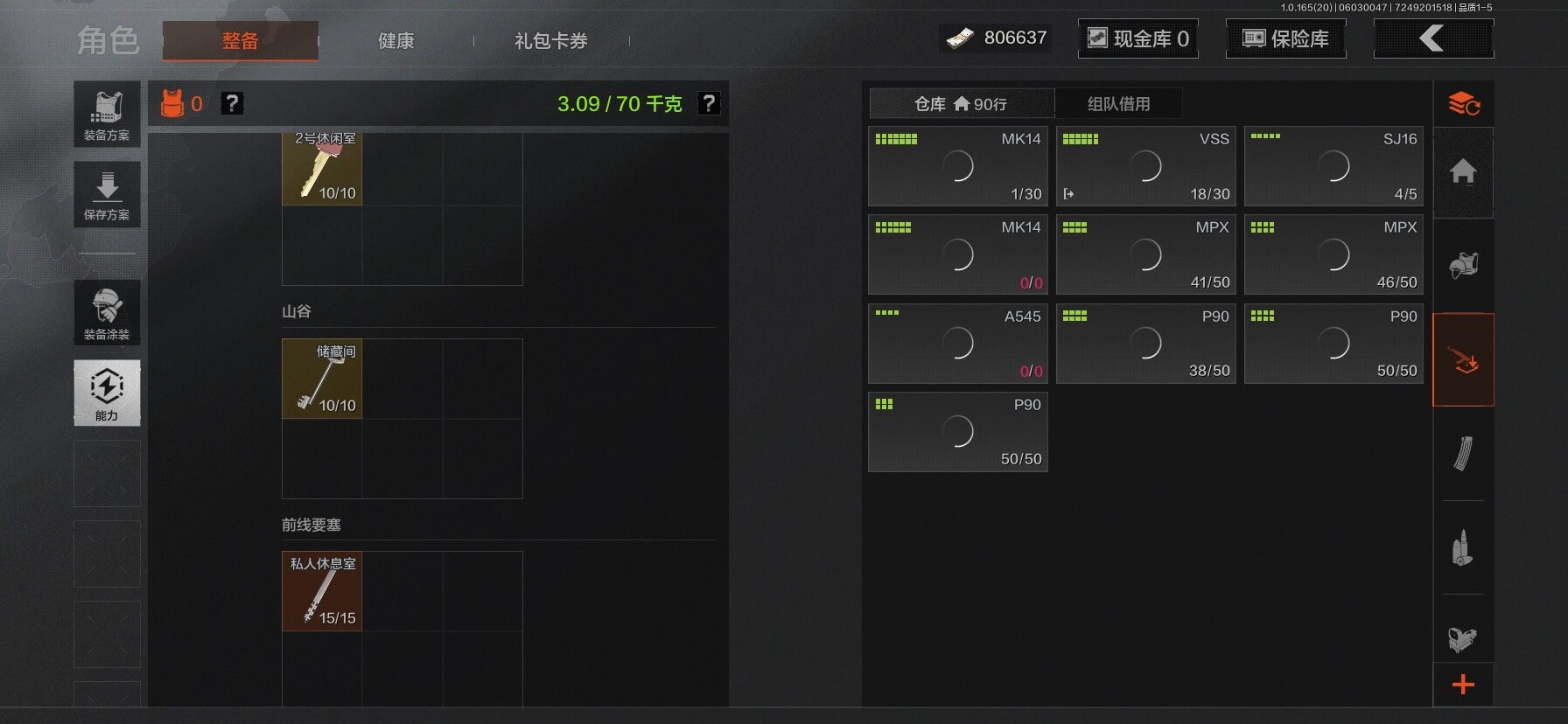Click the back arrow button

pyautogui.click(x=1433, y=38)
